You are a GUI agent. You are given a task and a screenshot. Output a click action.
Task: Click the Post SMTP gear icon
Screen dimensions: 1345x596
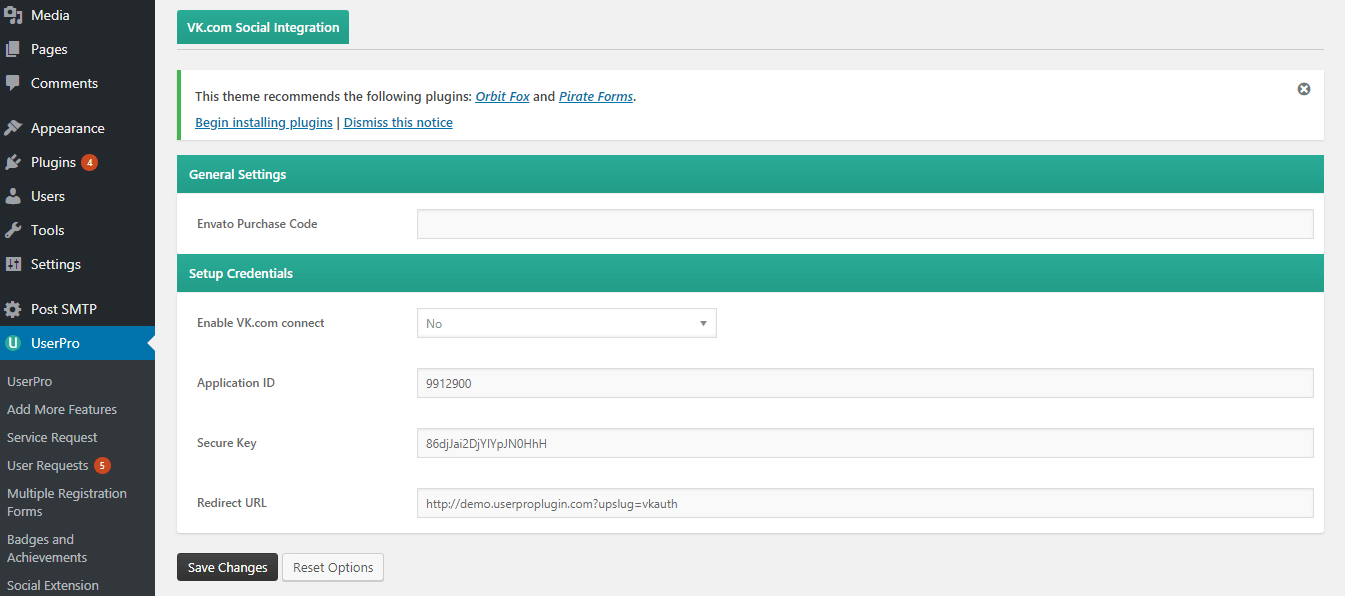[13, 309]
